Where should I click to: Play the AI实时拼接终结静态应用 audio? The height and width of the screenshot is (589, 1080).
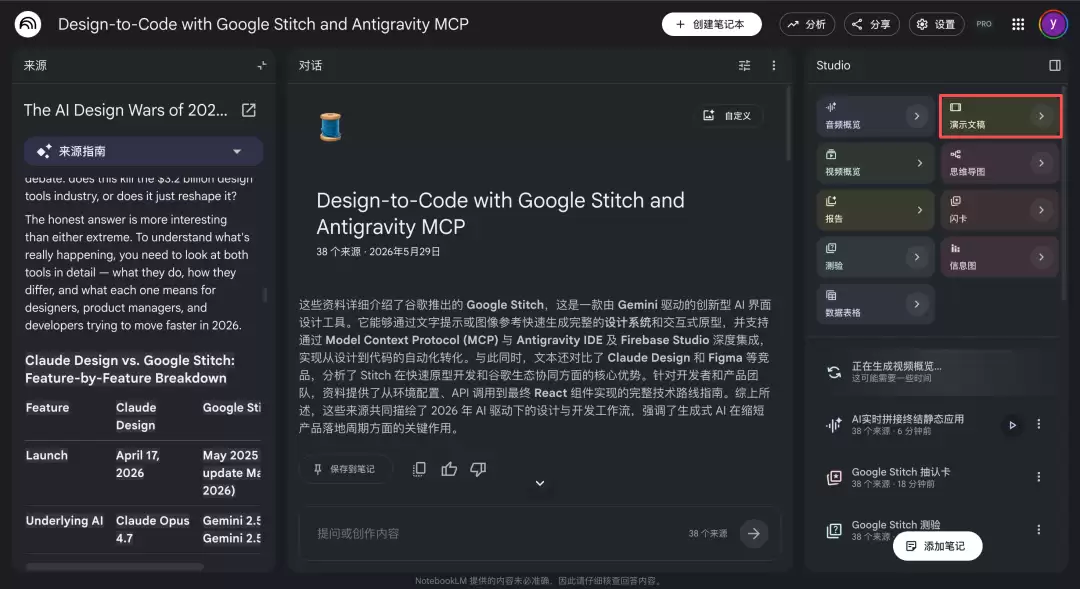[x=1012, y=425]
